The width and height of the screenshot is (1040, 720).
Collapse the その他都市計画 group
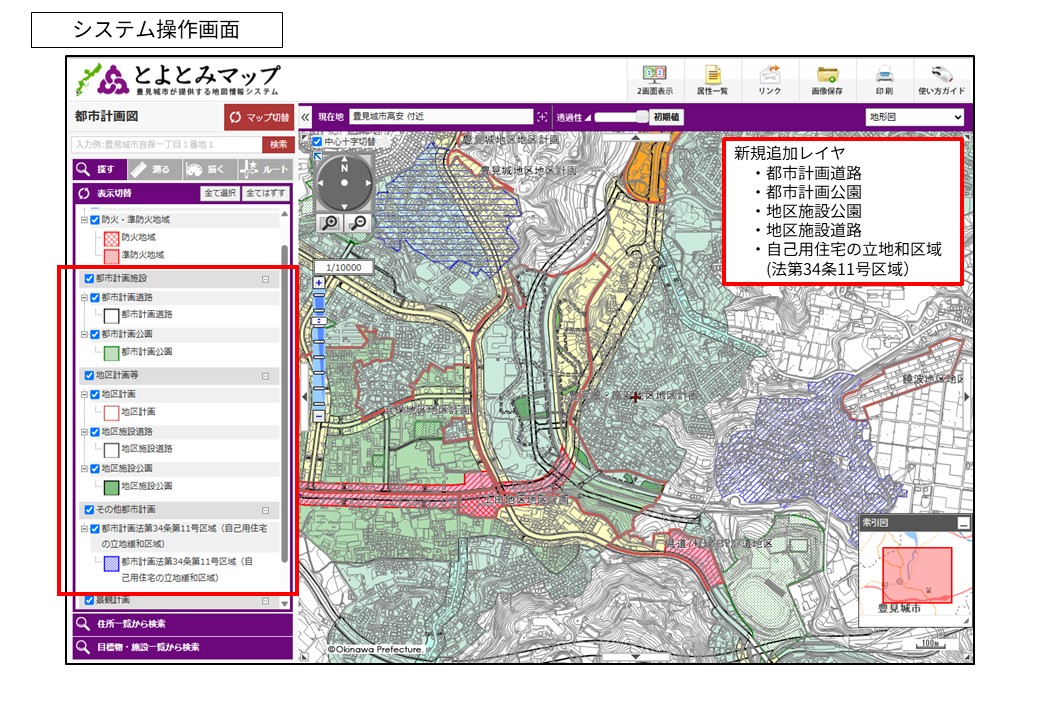[265, 510]
